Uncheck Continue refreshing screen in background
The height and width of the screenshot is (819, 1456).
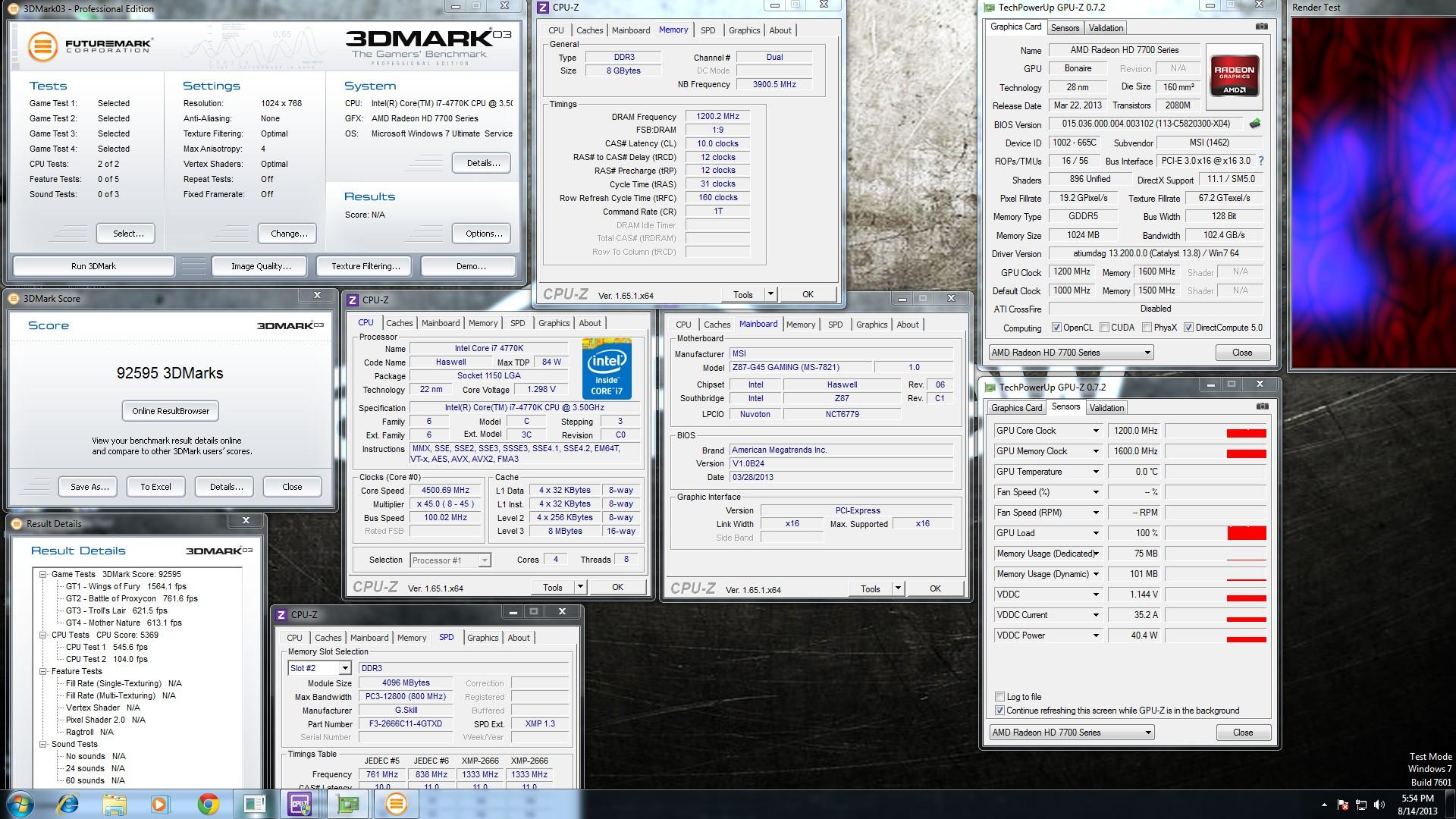[x=999, y=711]
